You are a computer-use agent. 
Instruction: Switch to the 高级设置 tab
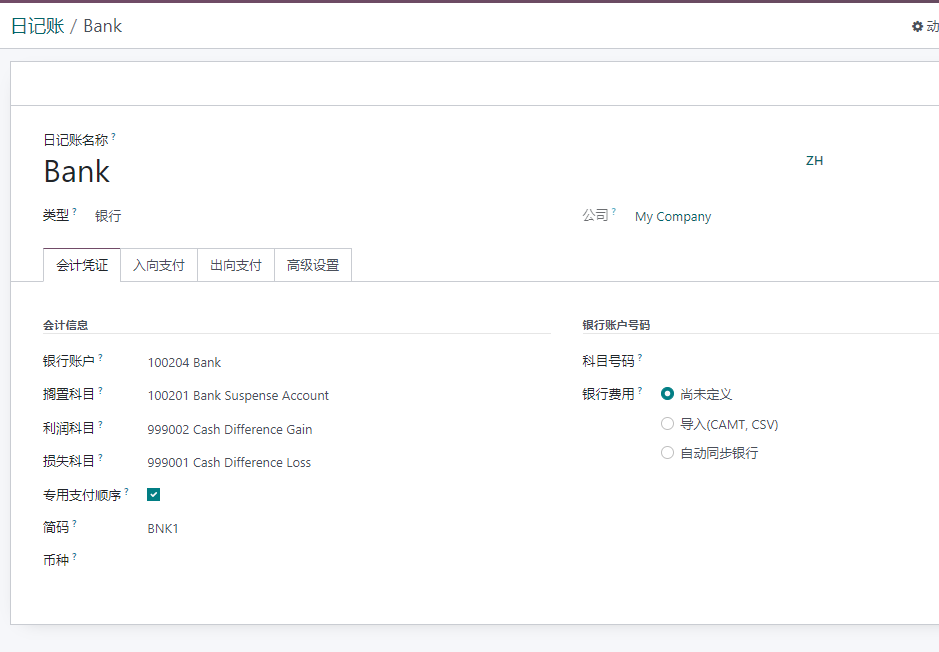coord(313,265)
